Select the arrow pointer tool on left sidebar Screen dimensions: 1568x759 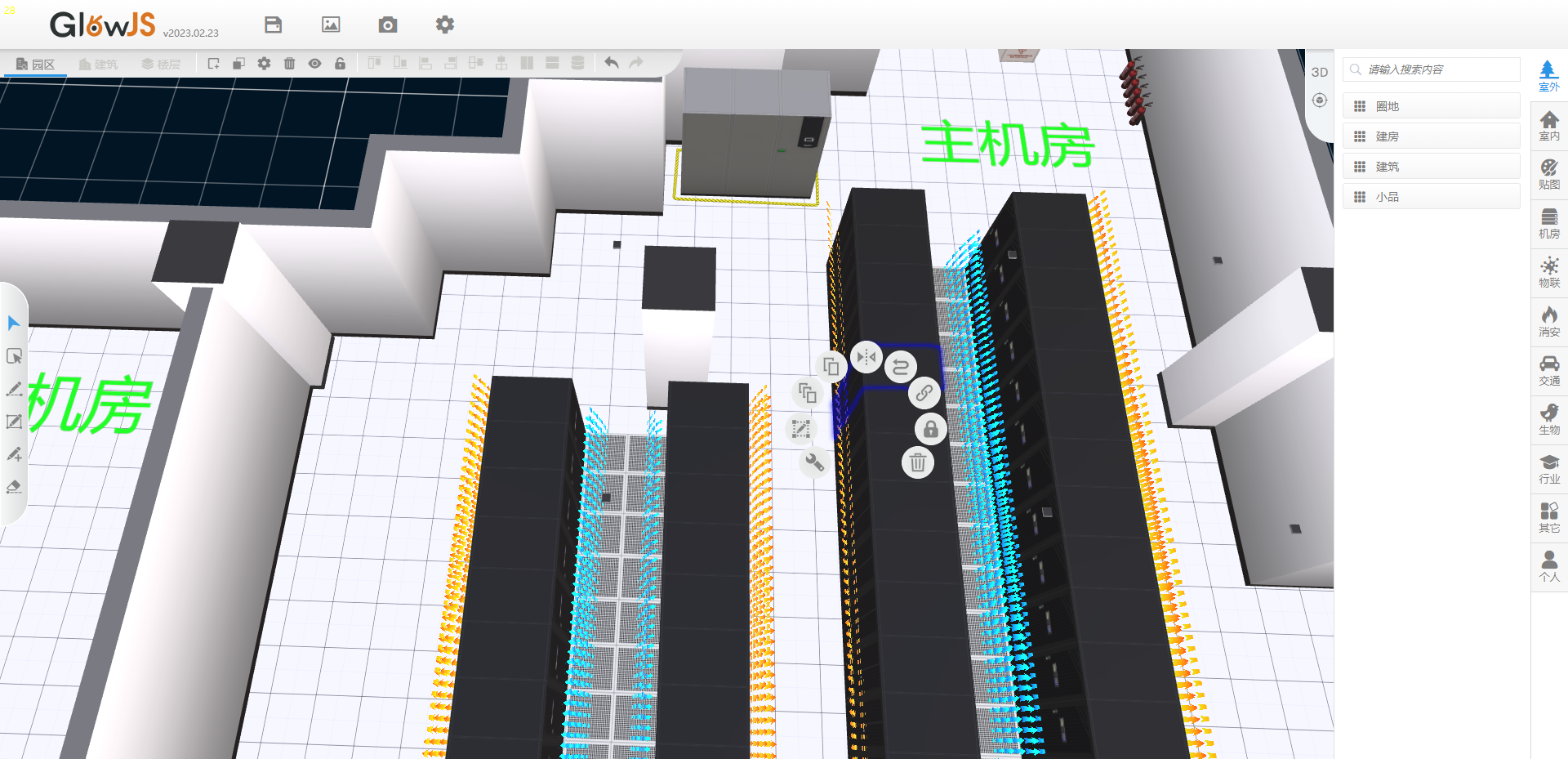click(14, 324)
